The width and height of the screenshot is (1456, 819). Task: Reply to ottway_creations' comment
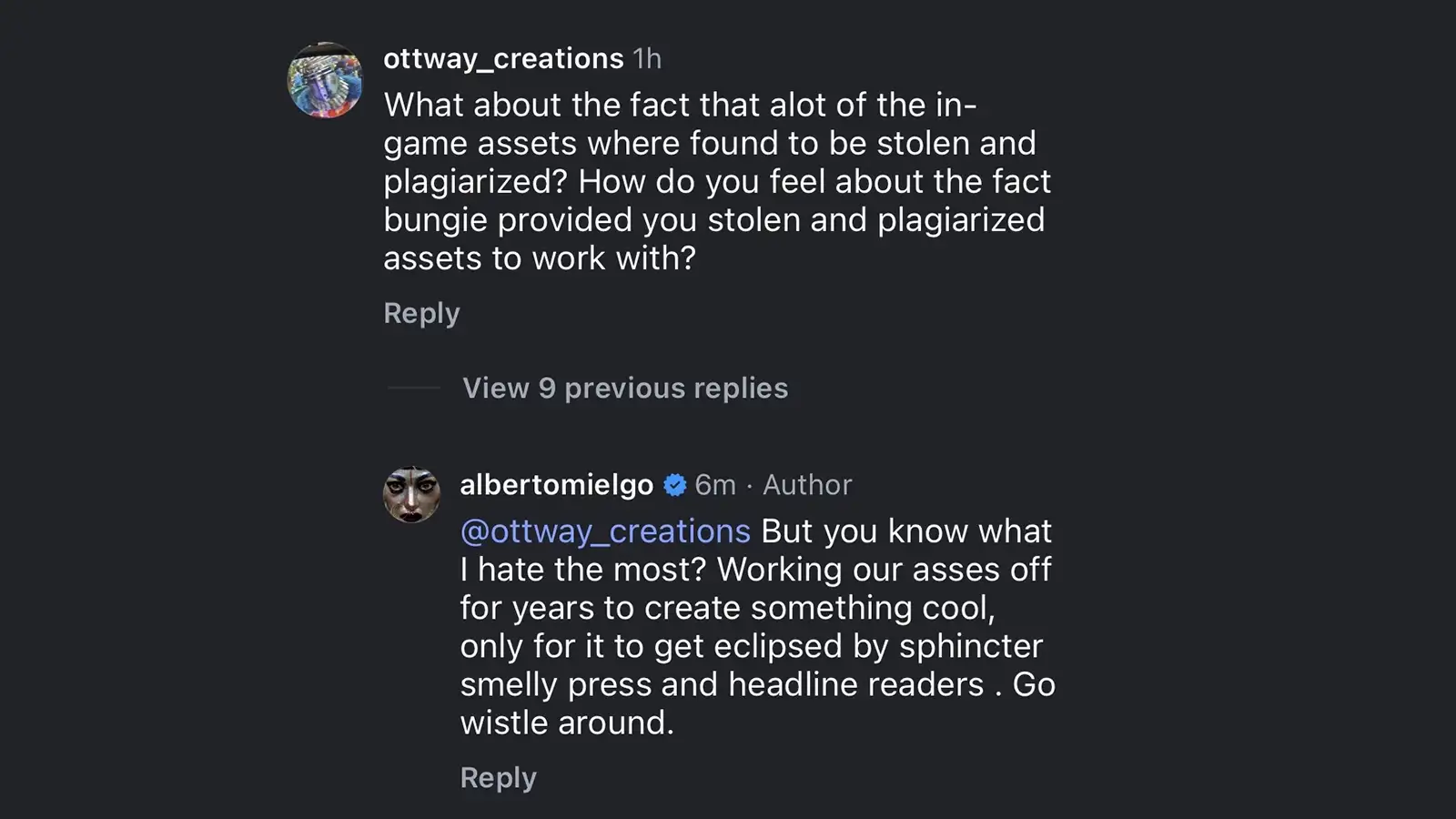pyautogui.click(x=421, y=313)
